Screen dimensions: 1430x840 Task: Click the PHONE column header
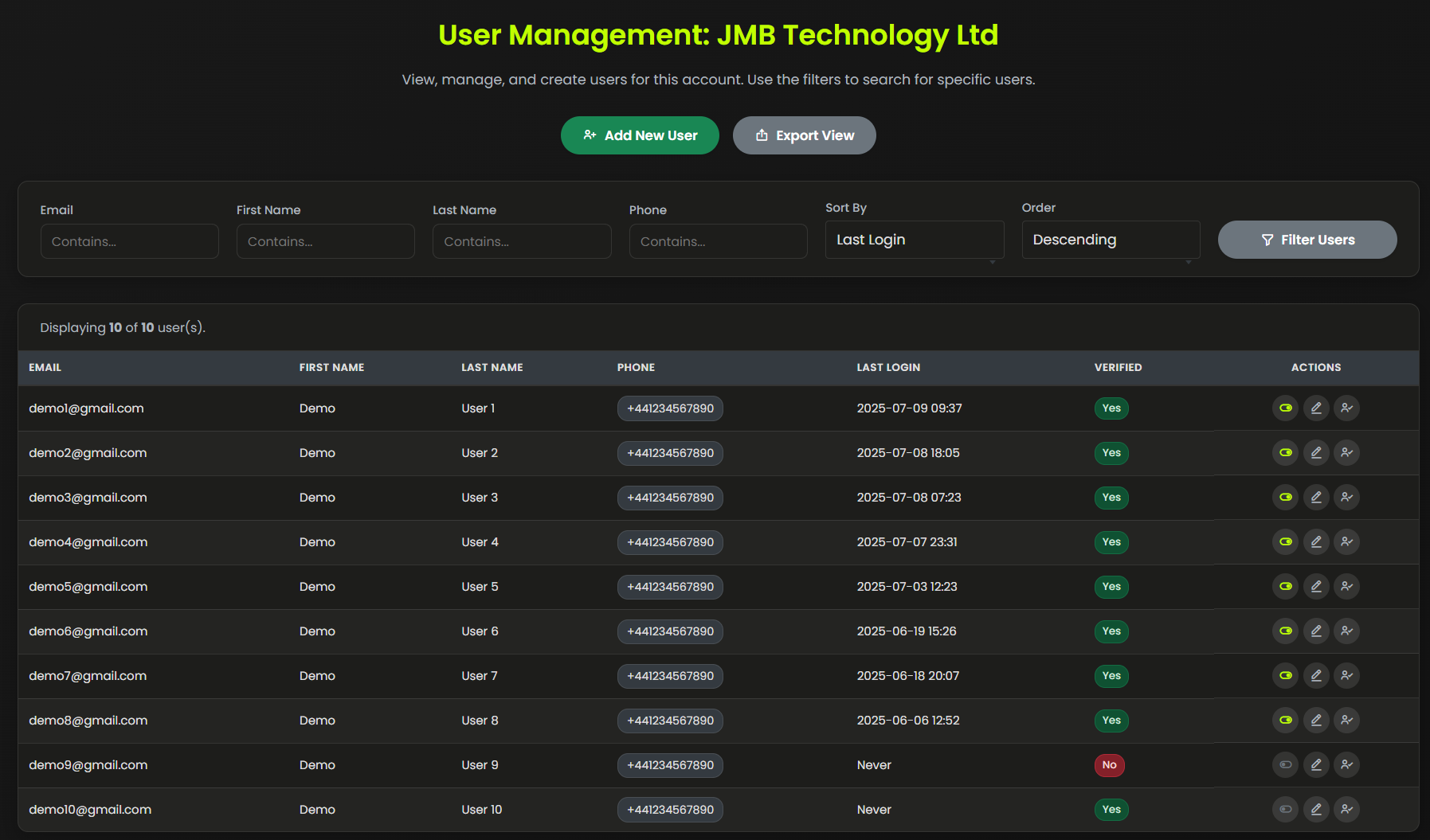(x=636, y=368)
